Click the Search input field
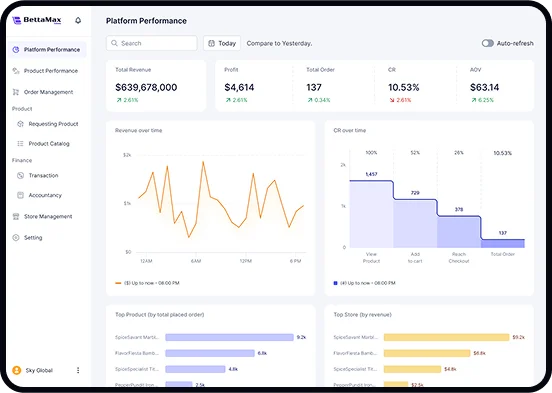Viewport: 552px width, 393px height. [x=152, y=43]
